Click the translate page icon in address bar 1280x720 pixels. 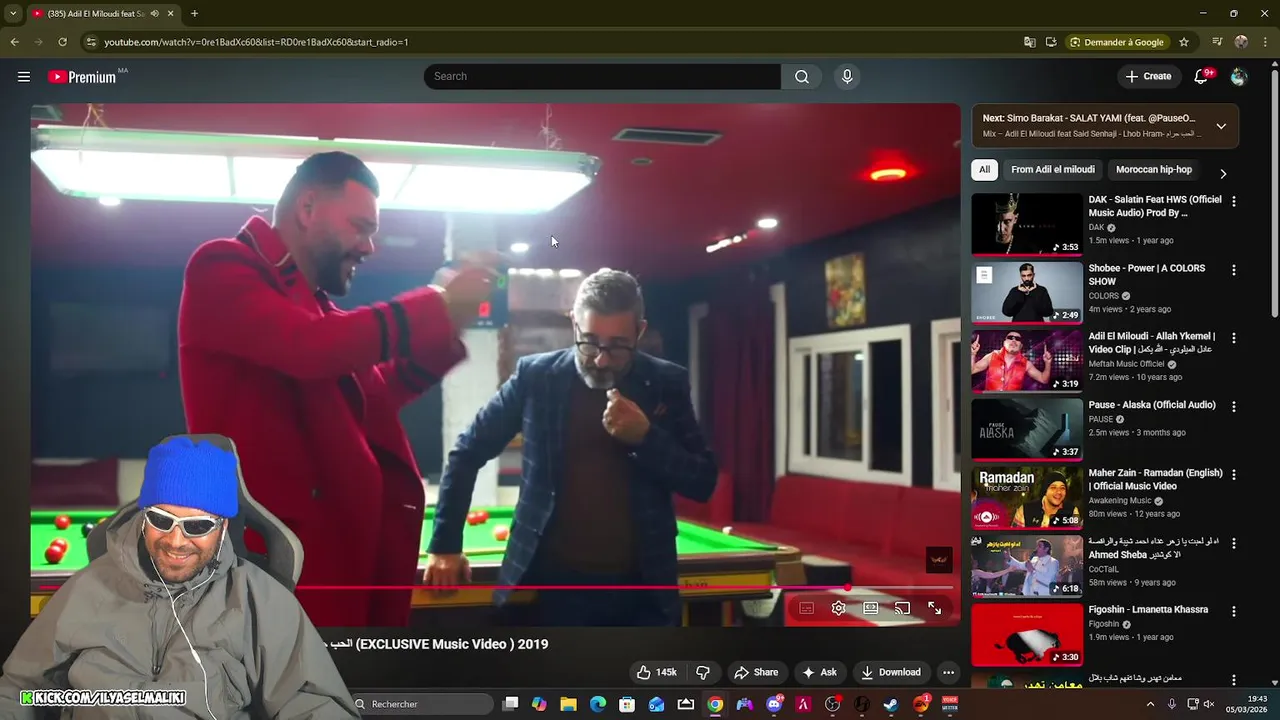point(1030,42)
